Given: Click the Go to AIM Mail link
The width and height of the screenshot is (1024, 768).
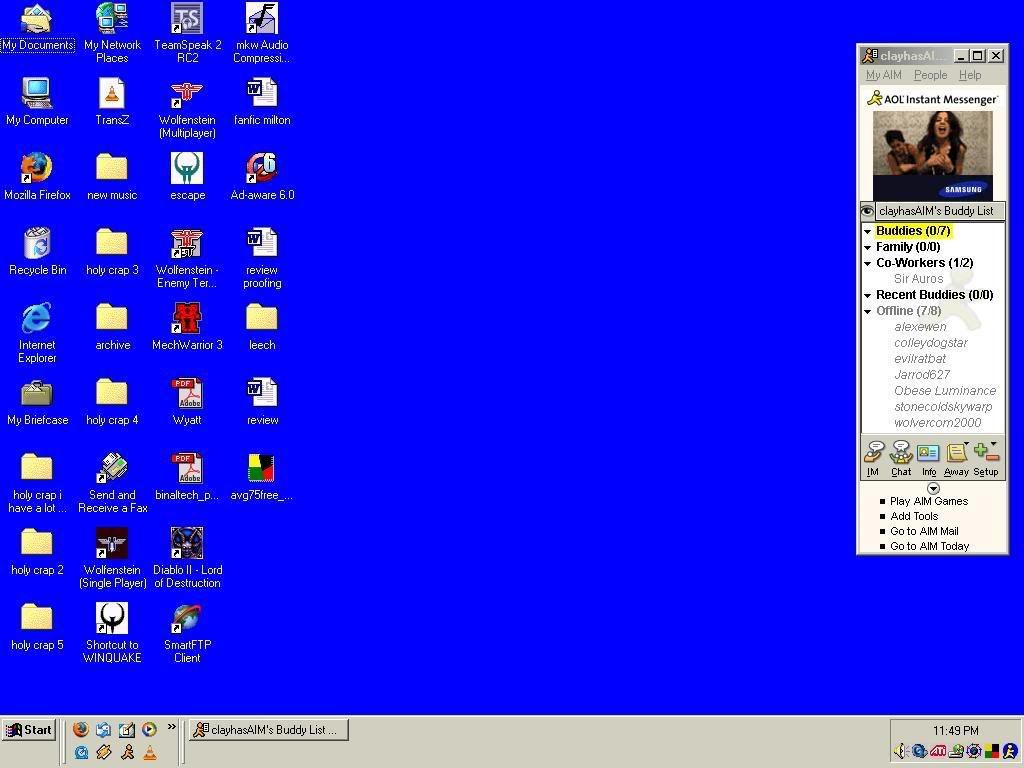Looking at the screenshot, I should [x=924, y=531].
